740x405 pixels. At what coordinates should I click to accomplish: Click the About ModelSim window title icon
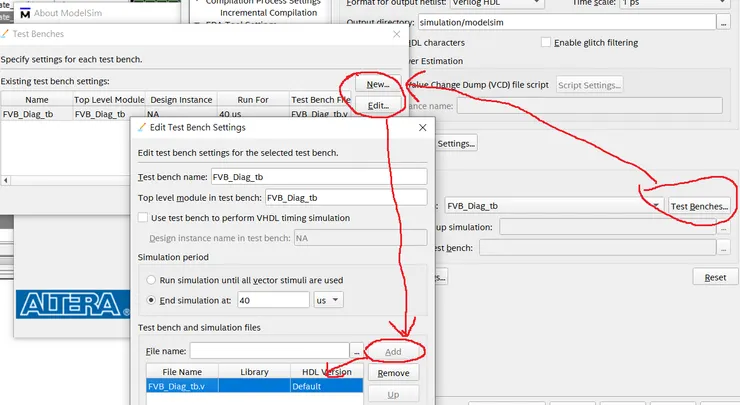(25, 14)
